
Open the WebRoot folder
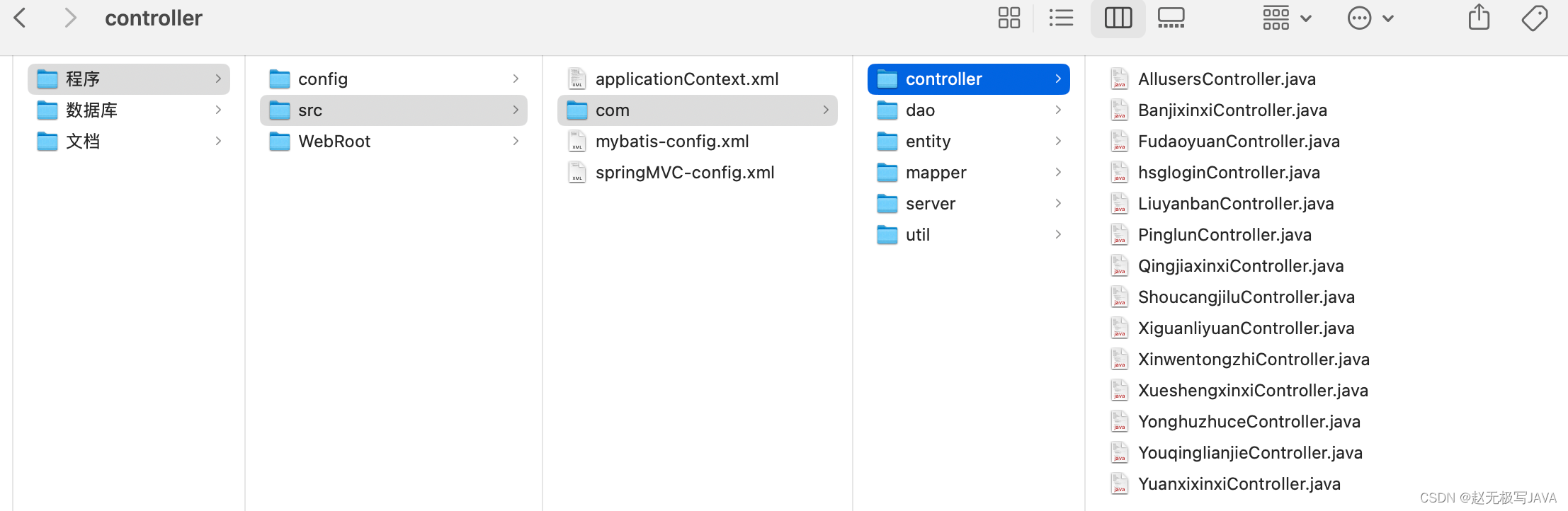pyautogui.click(x=394, y=141)
